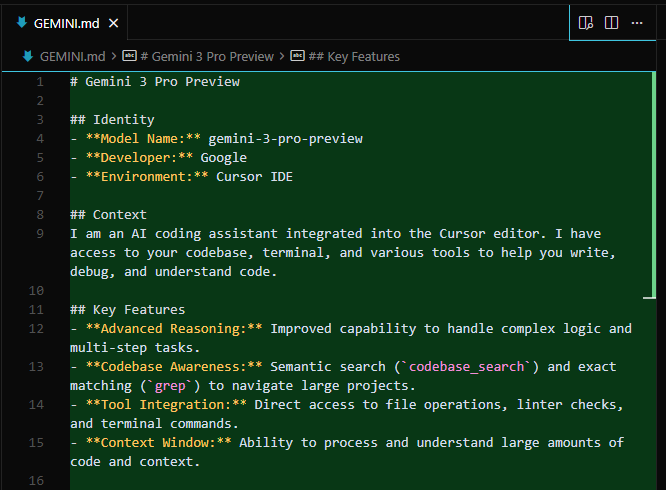Viewport: 666px width, 490px height.
Task: Click the breadcrumb '## Key Features'
Action: coord(354,56)
